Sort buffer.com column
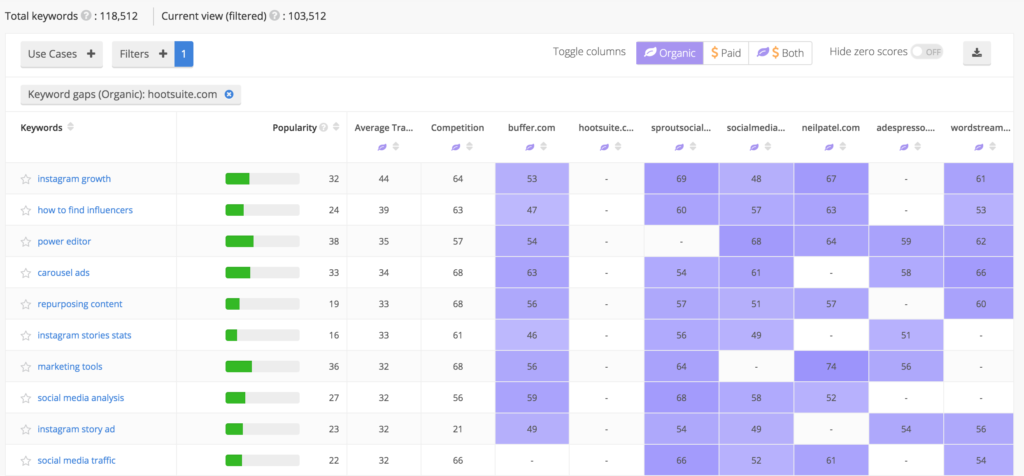The width and height of the screenshot is (1024, 476). click(x=545, y=148)
